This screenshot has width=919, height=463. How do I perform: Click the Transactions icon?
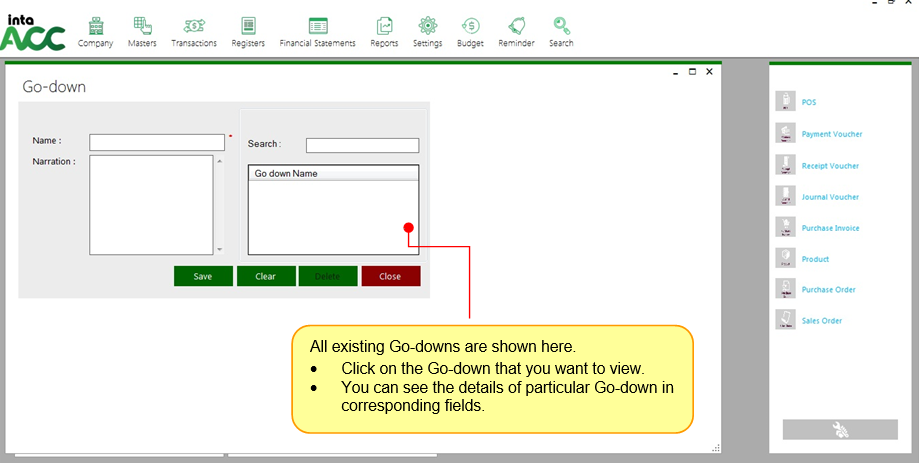194,27
